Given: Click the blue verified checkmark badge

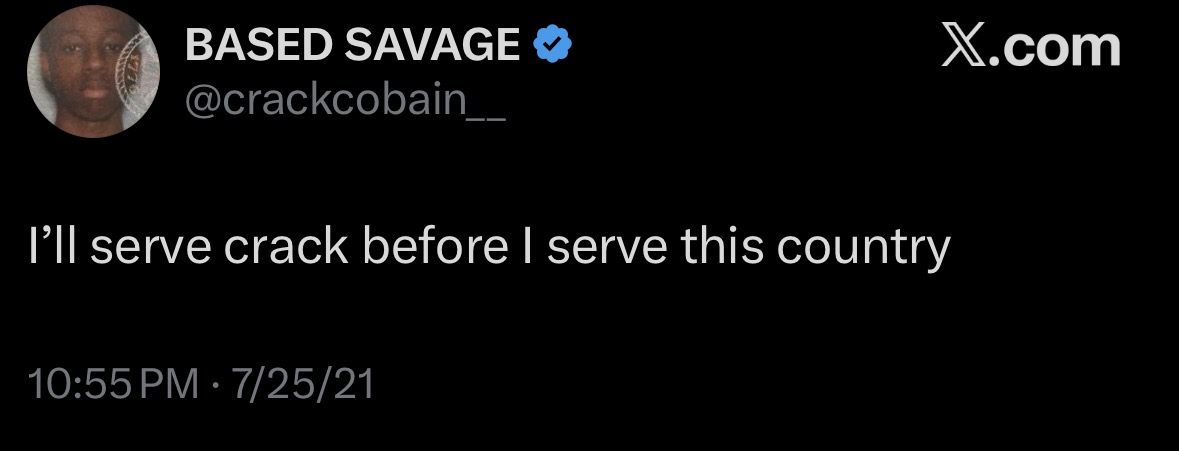Looking at the screenshot, I should (x=552, y=45).
